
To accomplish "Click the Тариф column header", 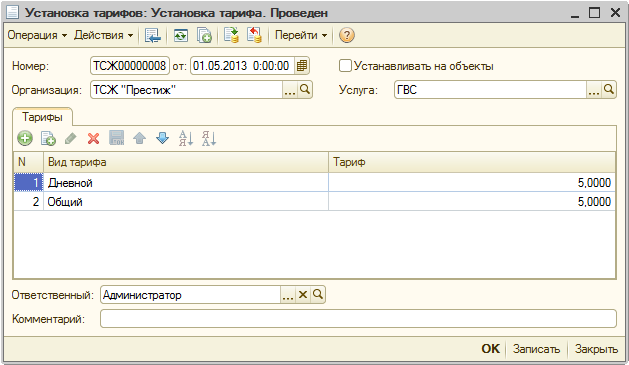I will (x=472, y=162).
